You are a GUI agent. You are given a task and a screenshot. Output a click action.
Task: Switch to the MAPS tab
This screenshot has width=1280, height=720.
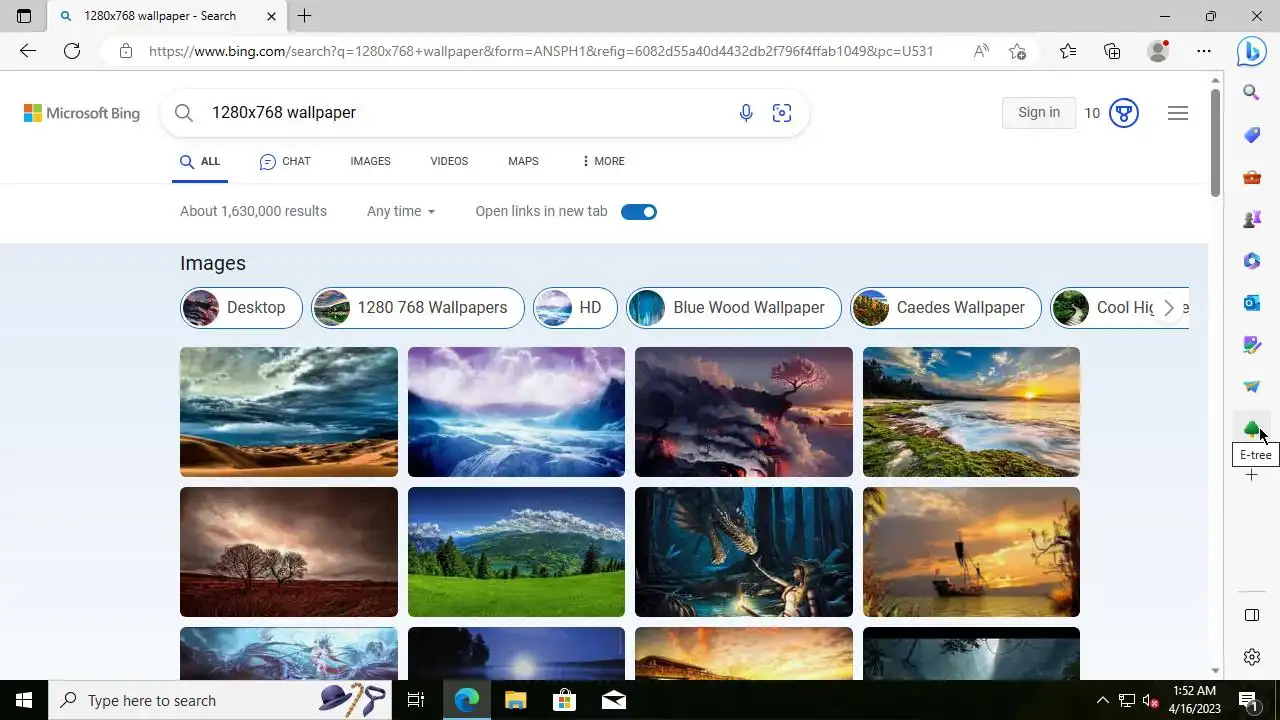pos(523,161)
